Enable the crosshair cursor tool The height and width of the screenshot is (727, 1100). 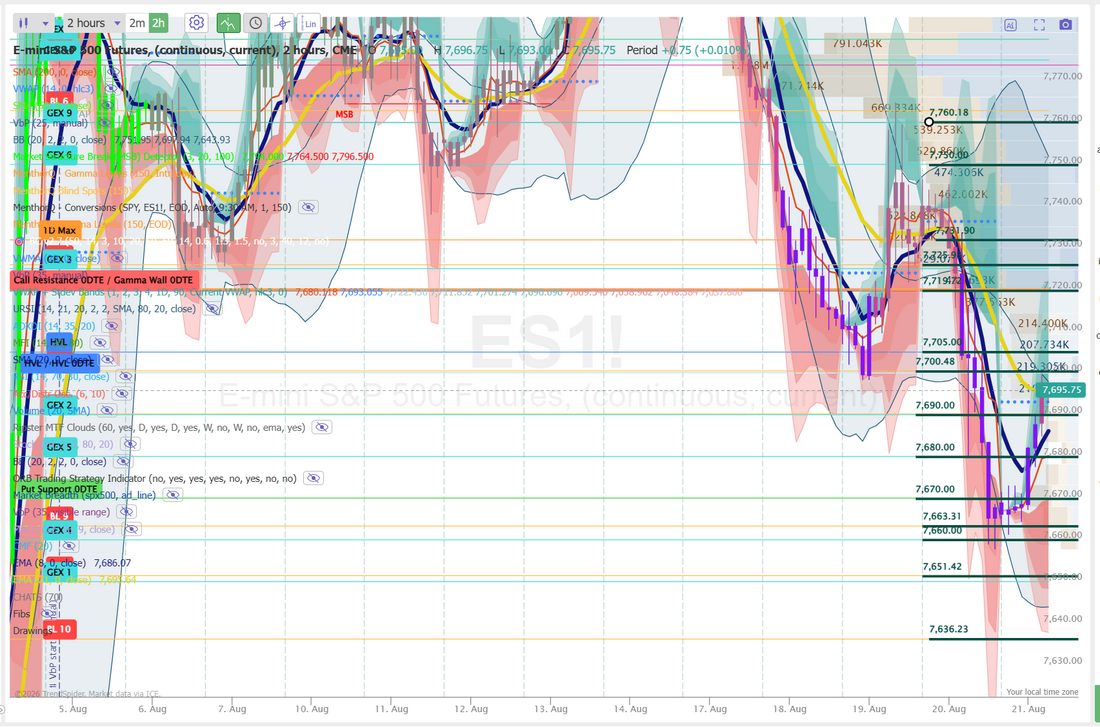coord(282,23)
